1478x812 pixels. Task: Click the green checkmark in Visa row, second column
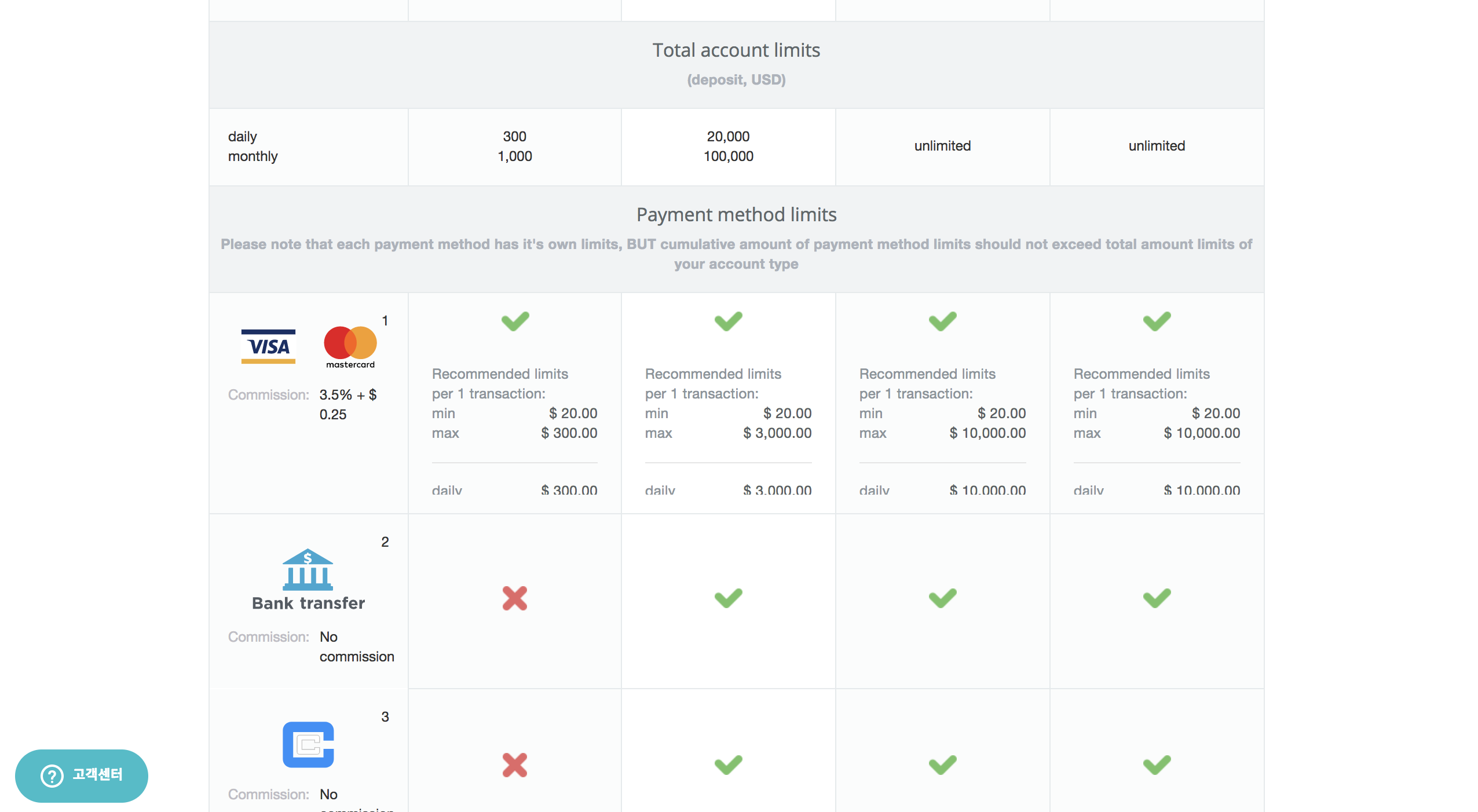729,321
